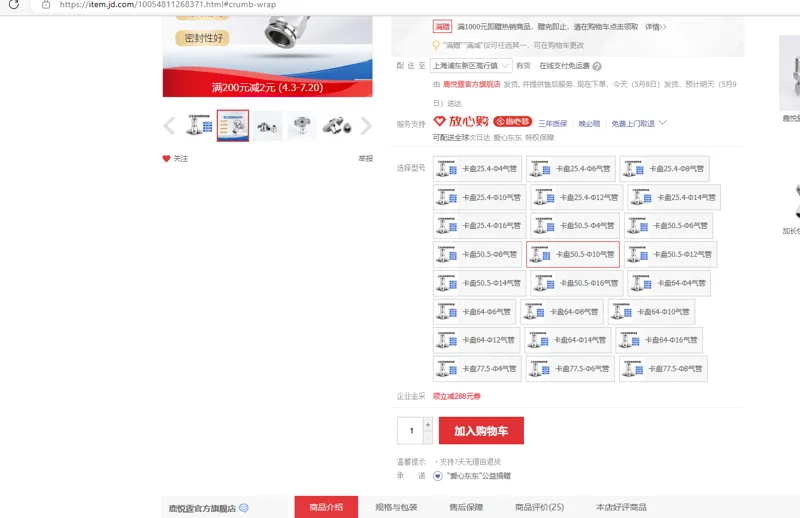Click the 满赠 promotion tag
This screenshot has height=518, width=800.
pyautogui.click(x=442, y=27)
